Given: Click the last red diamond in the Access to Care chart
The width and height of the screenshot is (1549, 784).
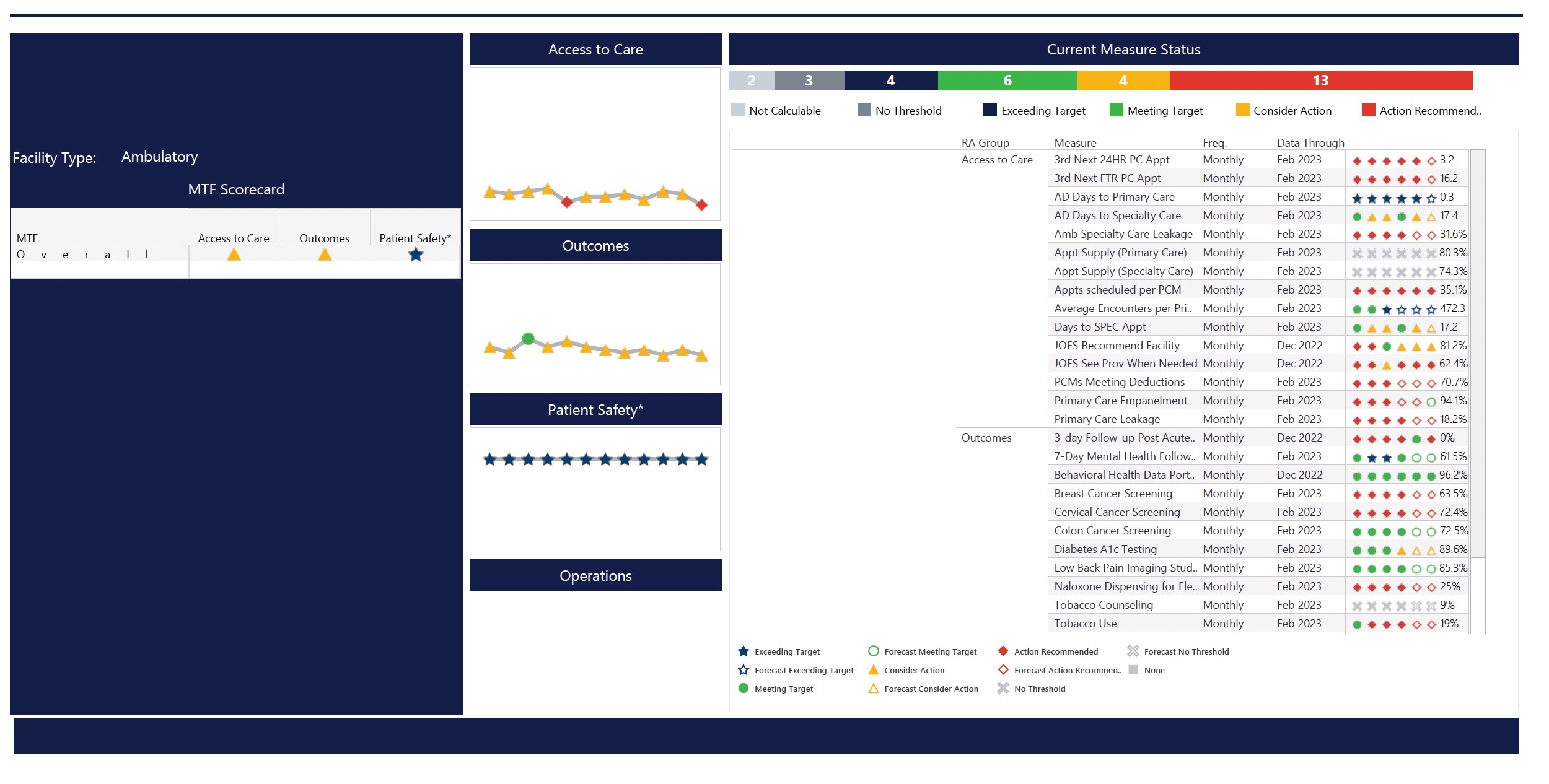Looking at the screenshot, I should (x=701, y=205).
